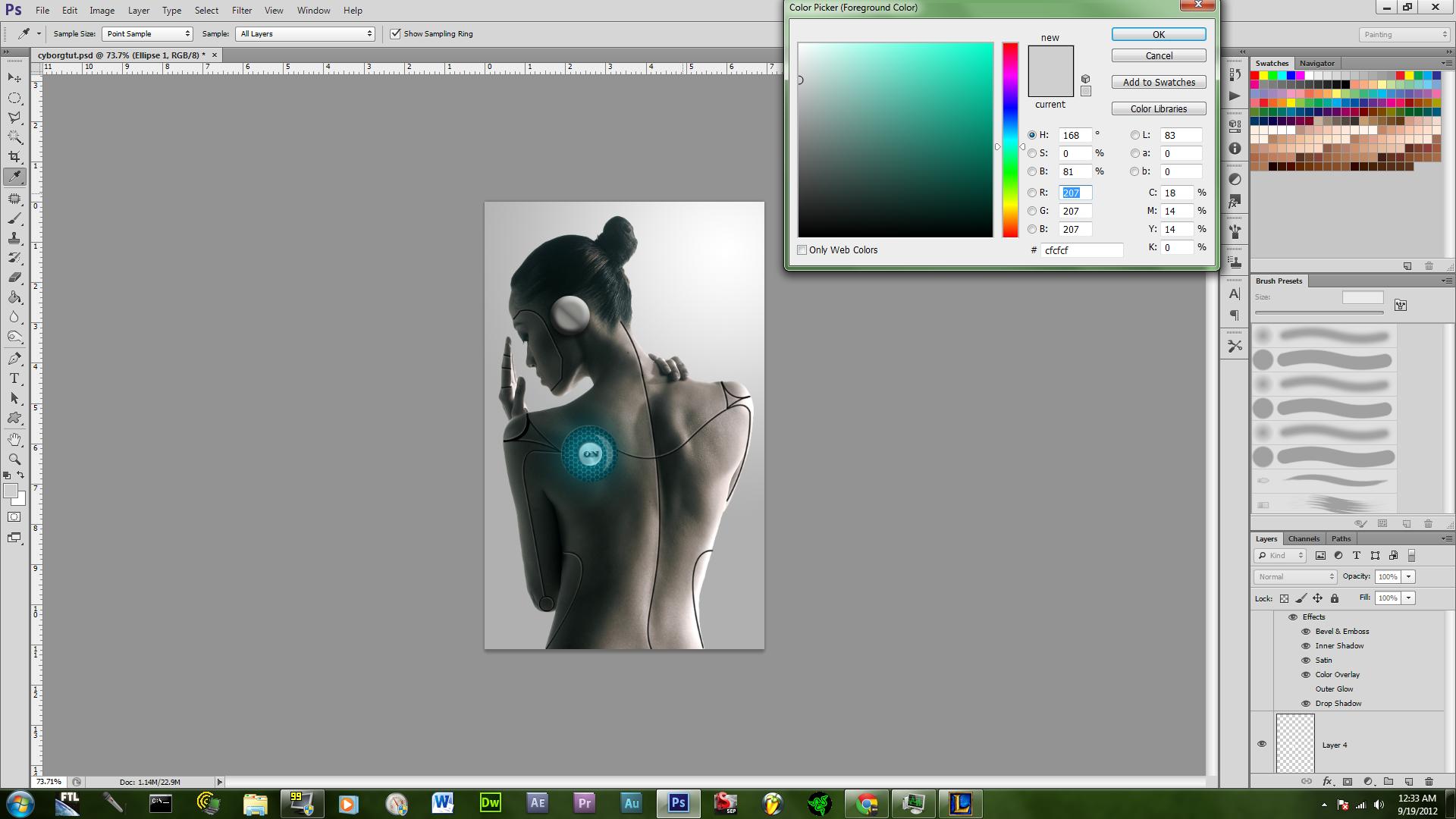1456x819 pixels.
Task: Switch to the Navigator tab
Action: (x=1316, y=63)
